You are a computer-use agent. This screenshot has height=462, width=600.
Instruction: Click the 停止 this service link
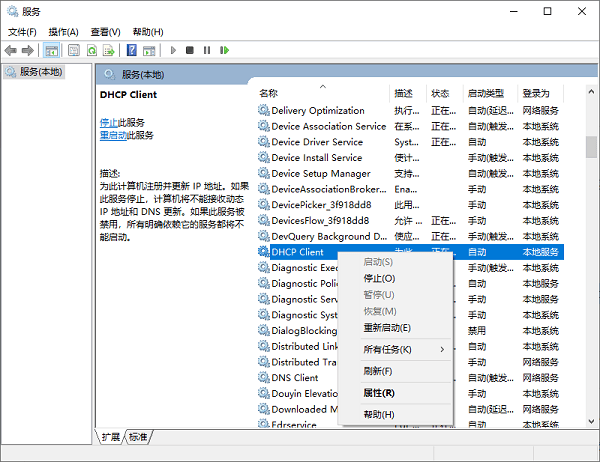coord(108,122)
